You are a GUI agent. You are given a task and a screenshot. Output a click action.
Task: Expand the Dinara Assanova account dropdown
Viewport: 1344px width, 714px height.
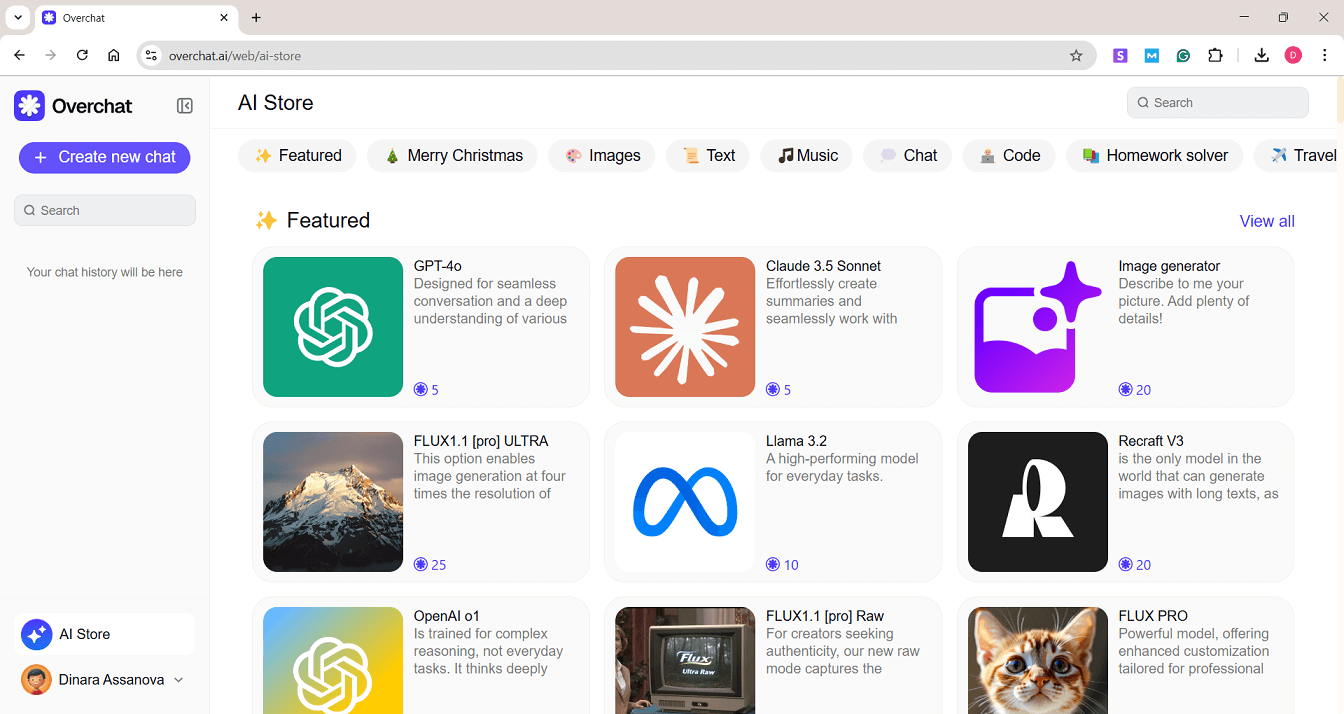click(178, 679)
